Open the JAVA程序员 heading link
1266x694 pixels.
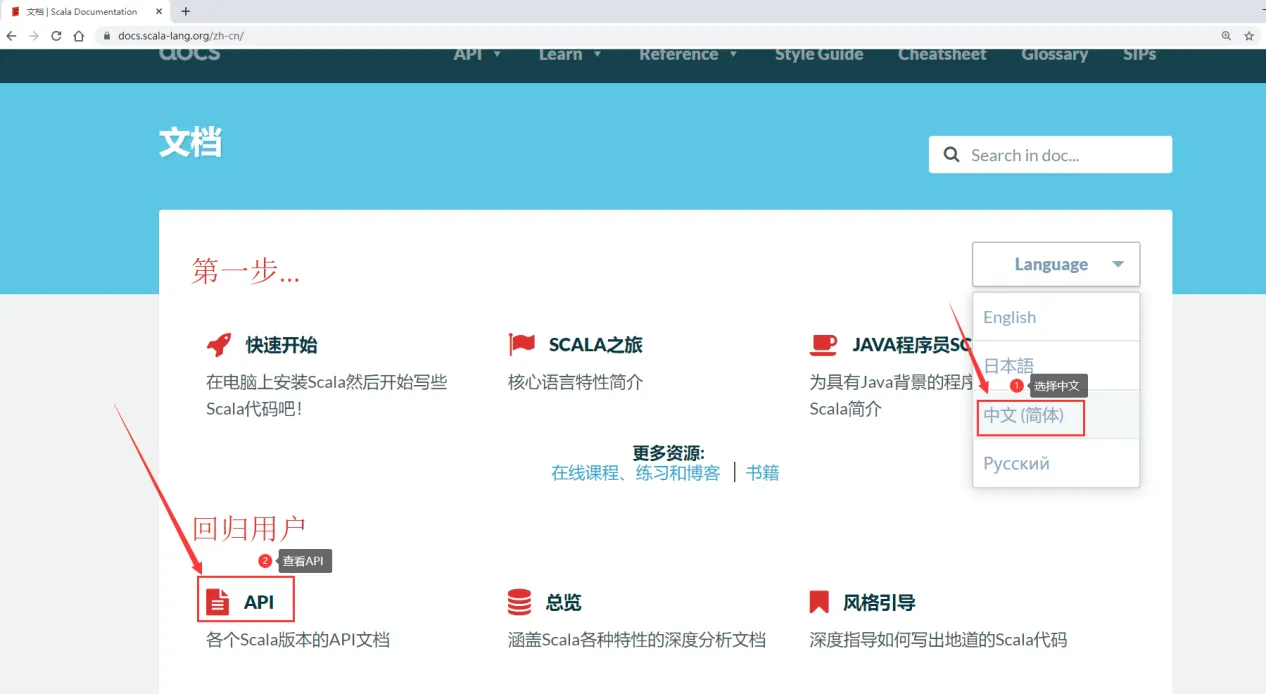(912, 345)
